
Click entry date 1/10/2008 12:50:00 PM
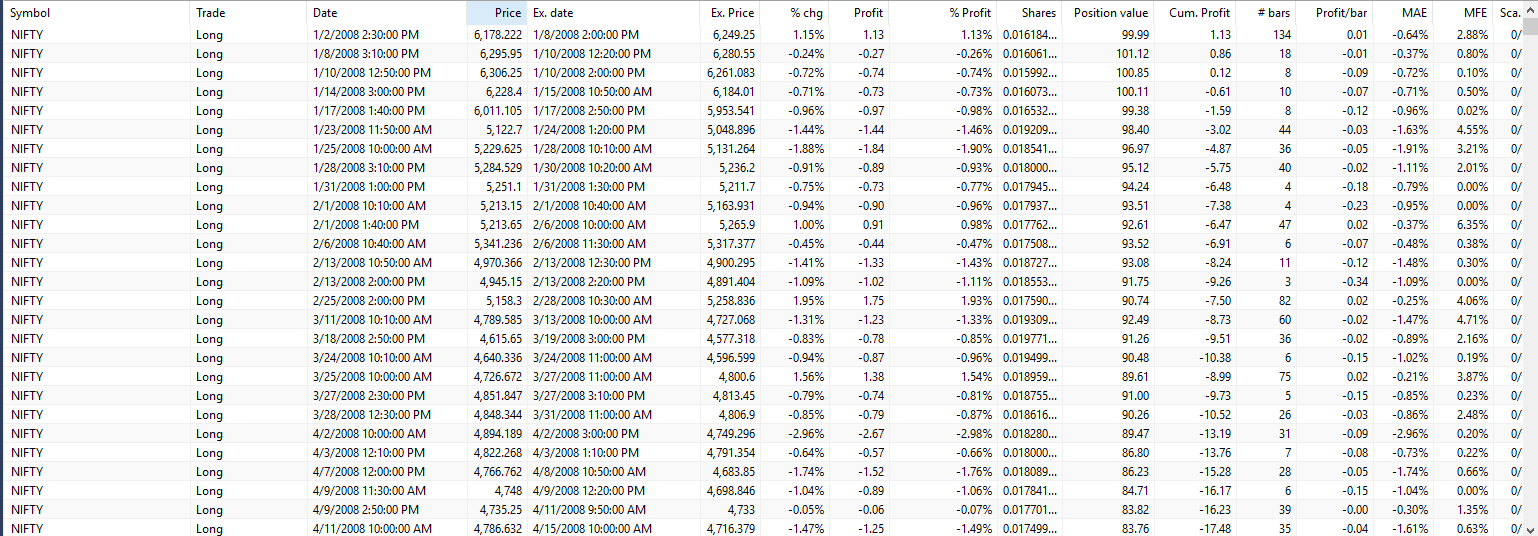click(372, 73)
